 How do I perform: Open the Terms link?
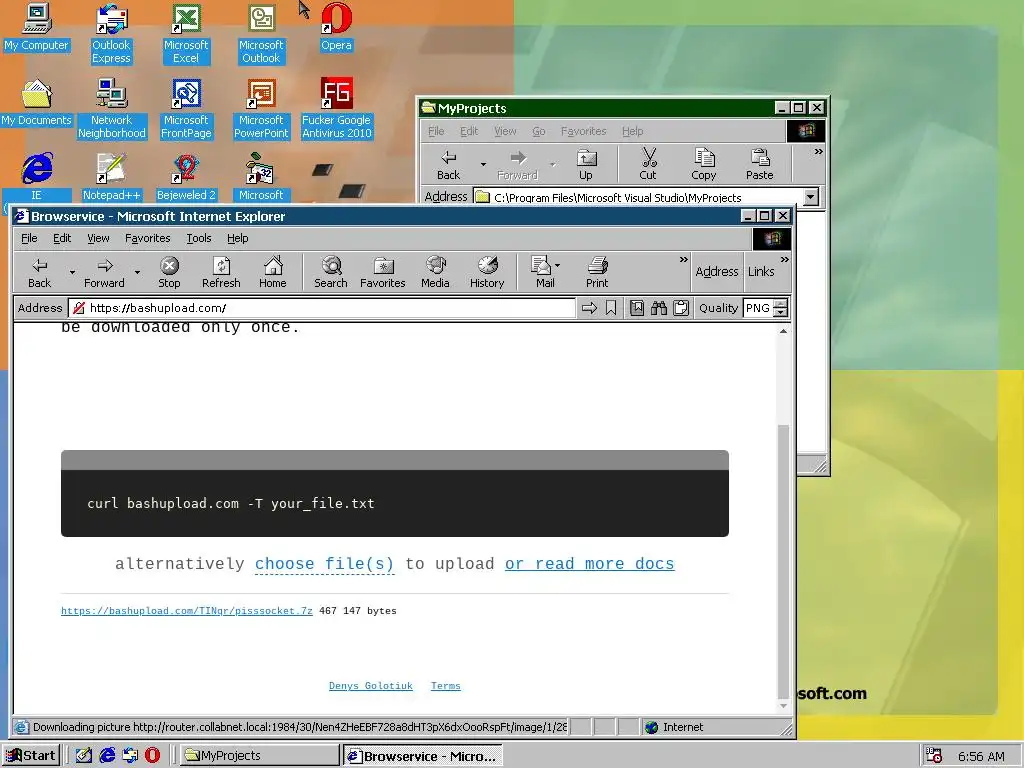click(x=445, y=686)
